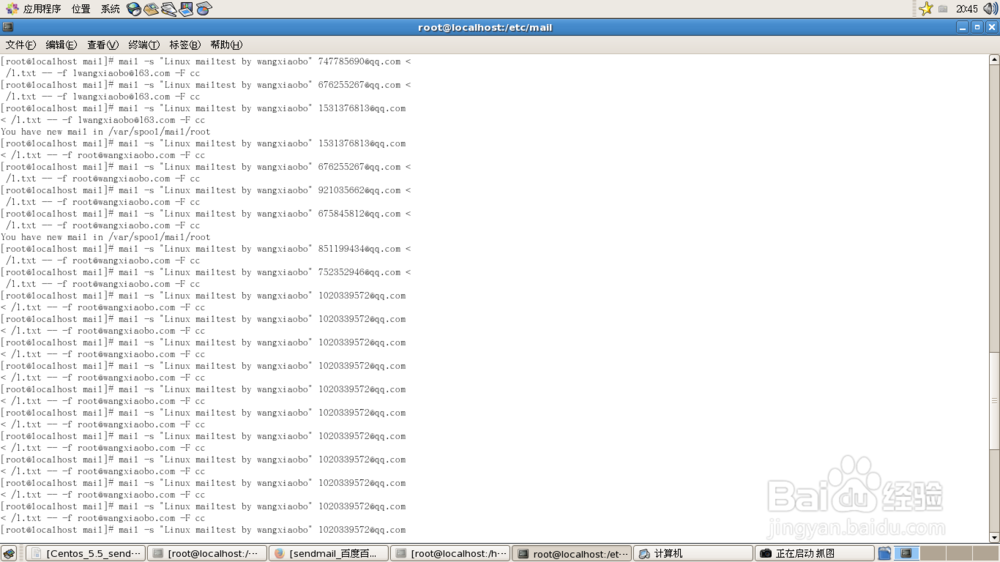Open the 位置 places menu
The height and width of the screenshot is (562, 1000).
(80, 9)
